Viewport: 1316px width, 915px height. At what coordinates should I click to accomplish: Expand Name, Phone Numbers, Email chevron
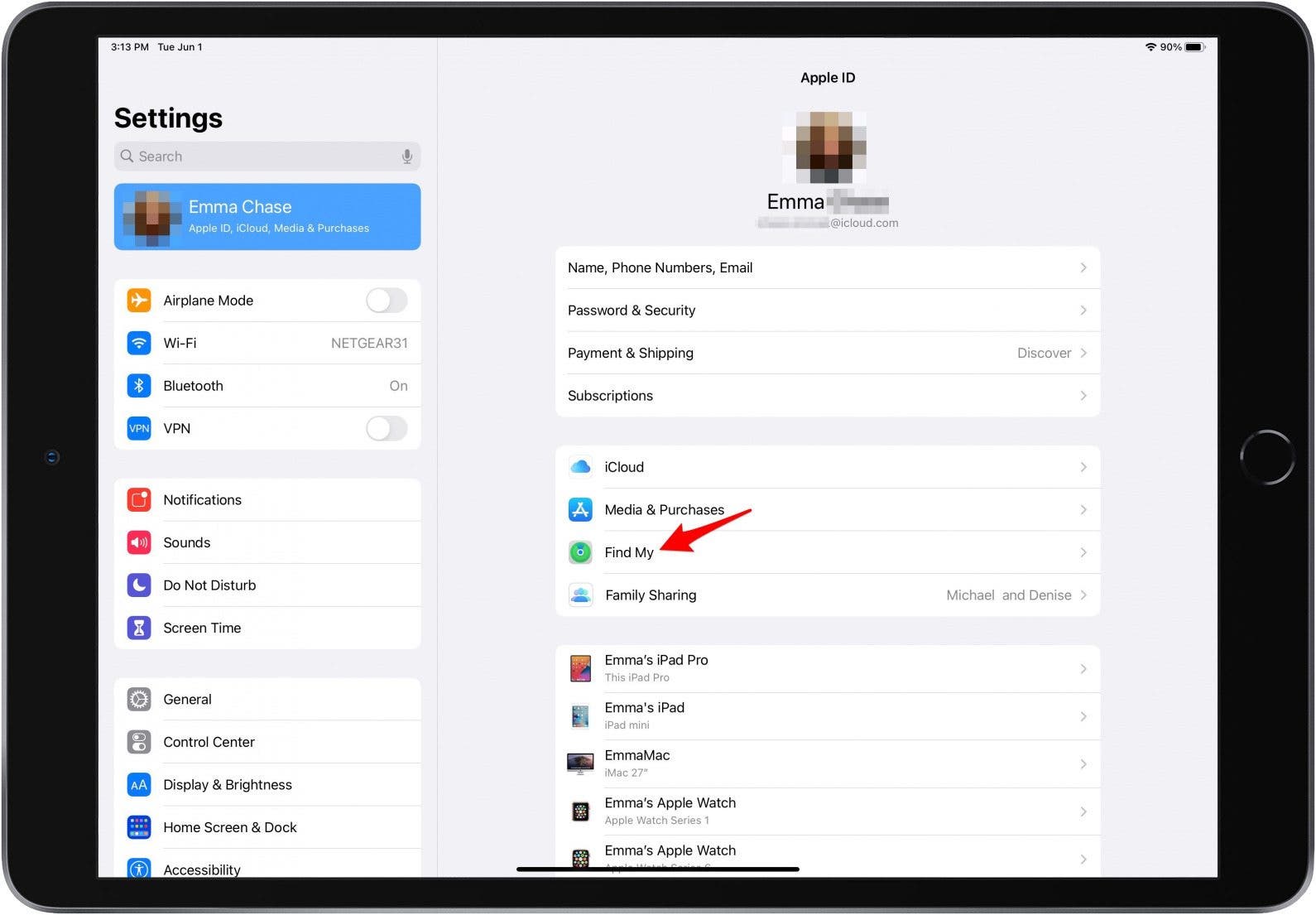[x=1083, y=267]
